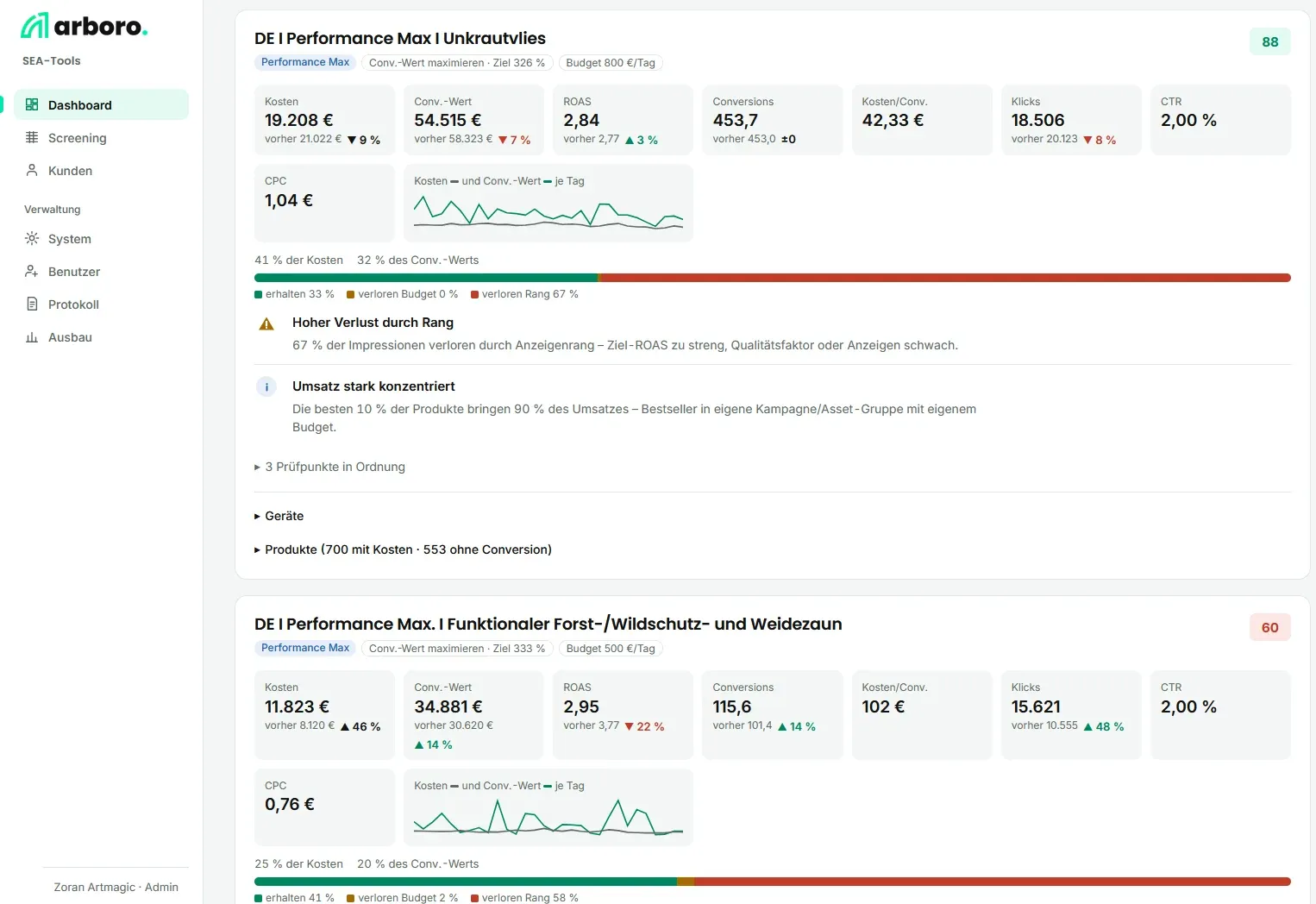Viewport: 1316px width, 904px height.
Task: Click Weidezaun campaign impression share bar
Action: point(773,882)
